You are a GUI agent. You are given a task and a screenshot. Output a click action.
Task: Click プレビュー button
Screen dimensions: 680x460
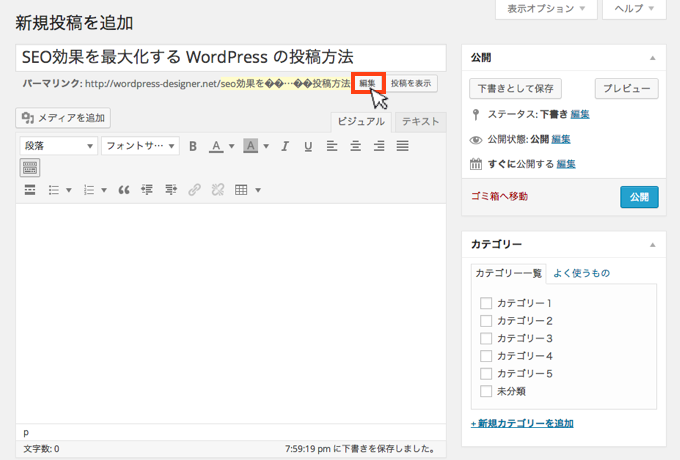627,88
